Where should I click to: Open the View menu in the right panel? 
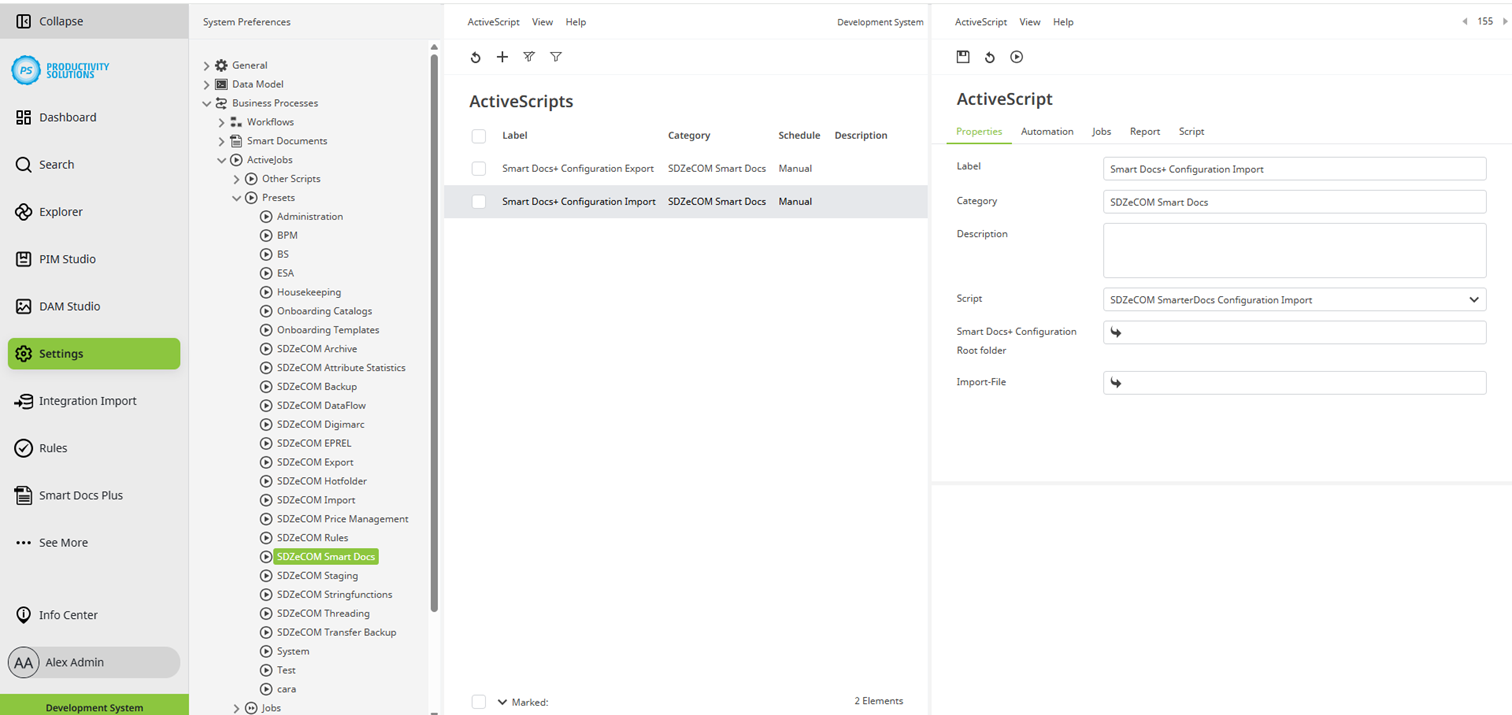click(1029, 21)
